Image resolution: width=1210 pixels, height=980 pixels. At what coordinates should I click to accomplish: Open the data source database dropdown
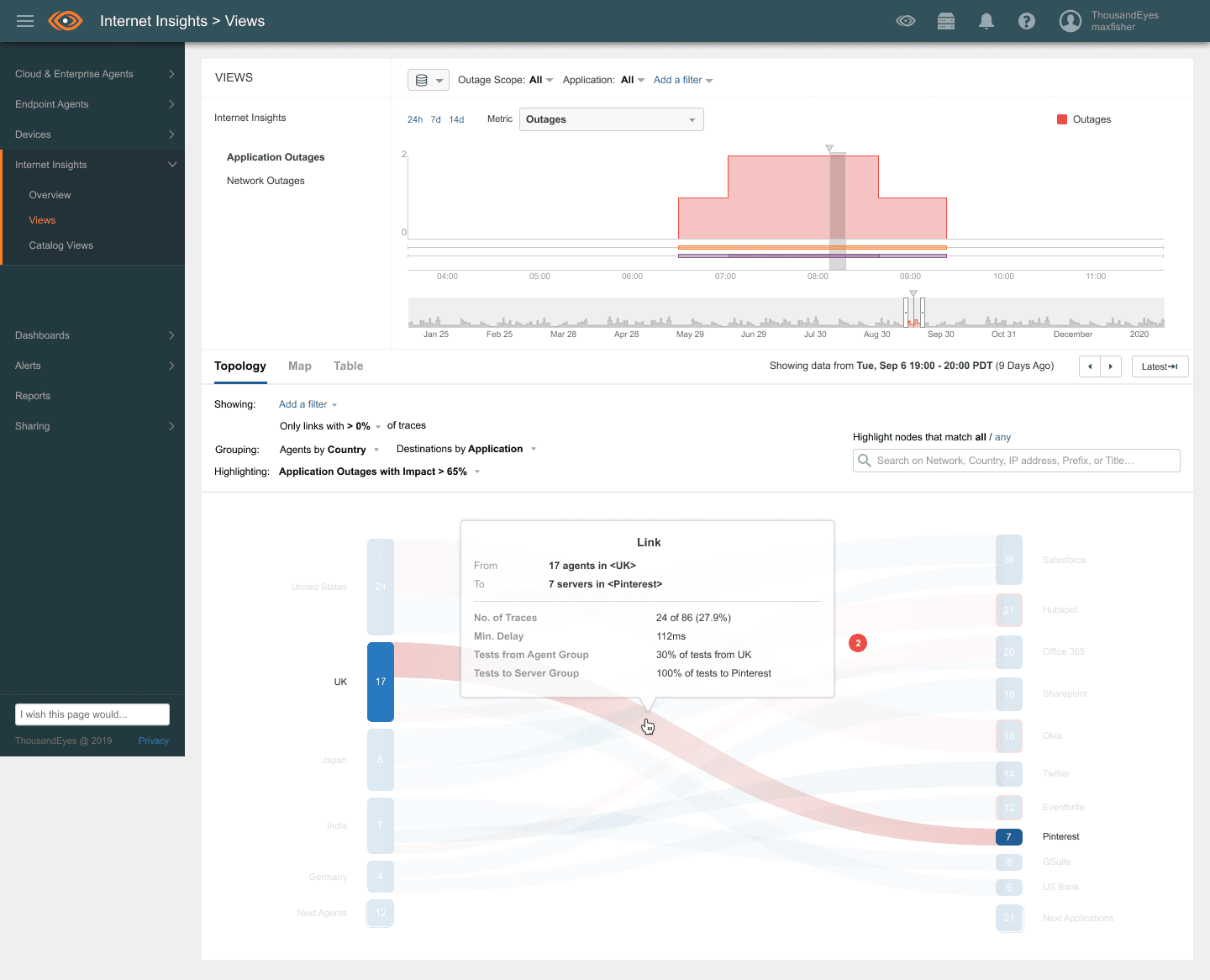429,80
